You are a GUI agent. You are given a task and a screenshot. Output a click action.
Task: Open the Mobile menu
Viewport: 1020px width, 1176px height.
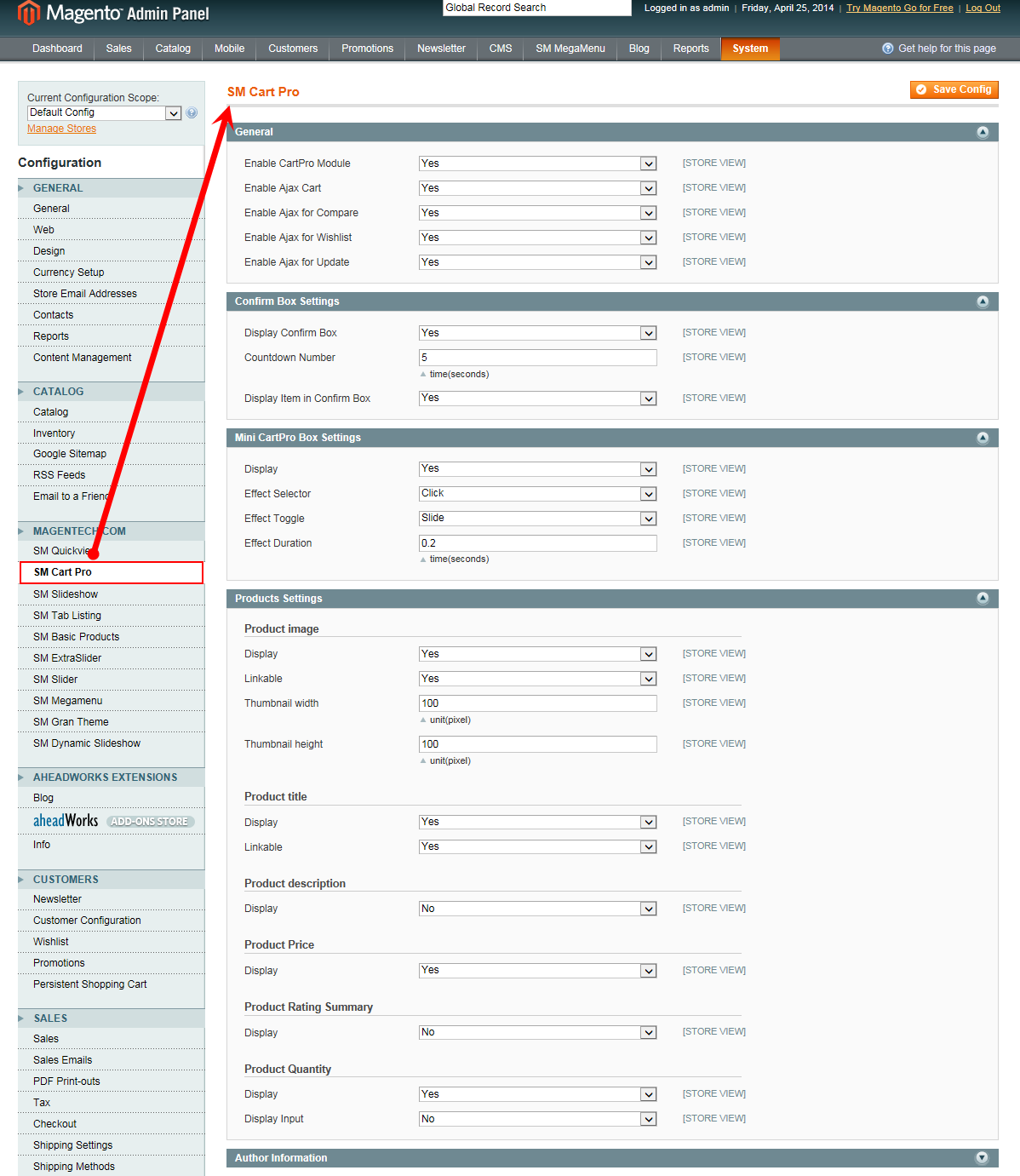pos(229,49)
